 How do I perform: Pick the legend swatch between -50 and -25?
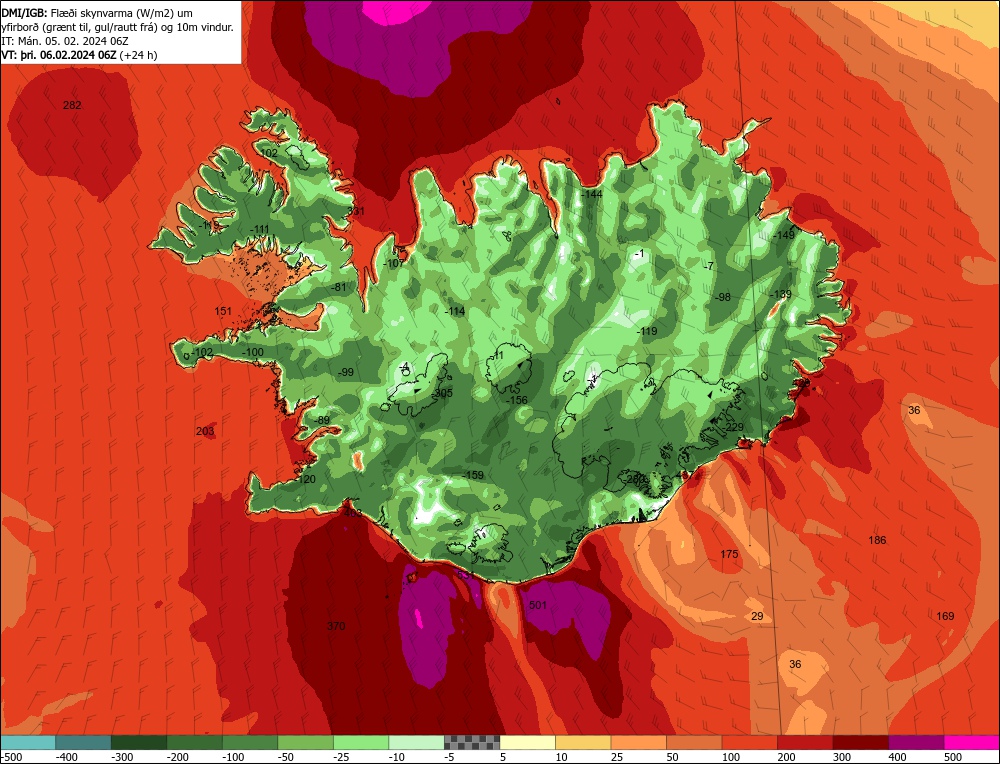pos(305,742)
